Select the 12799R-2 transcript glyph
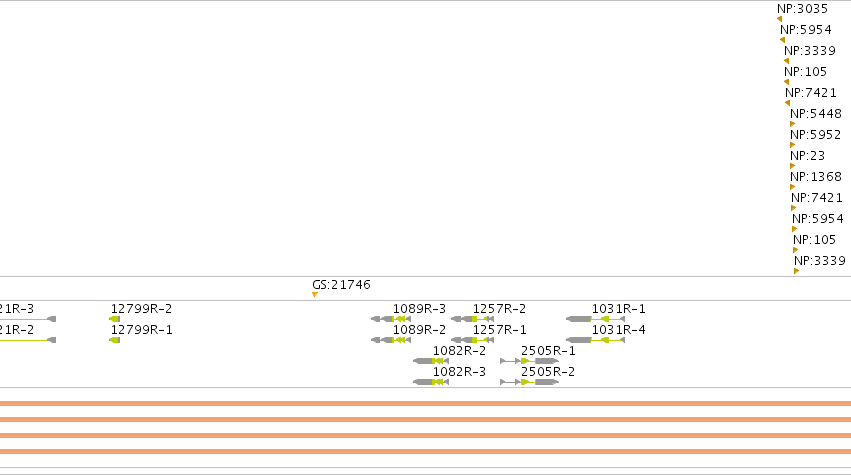Image resolution: width=851 pixels, height=475 pixels. 115,319
